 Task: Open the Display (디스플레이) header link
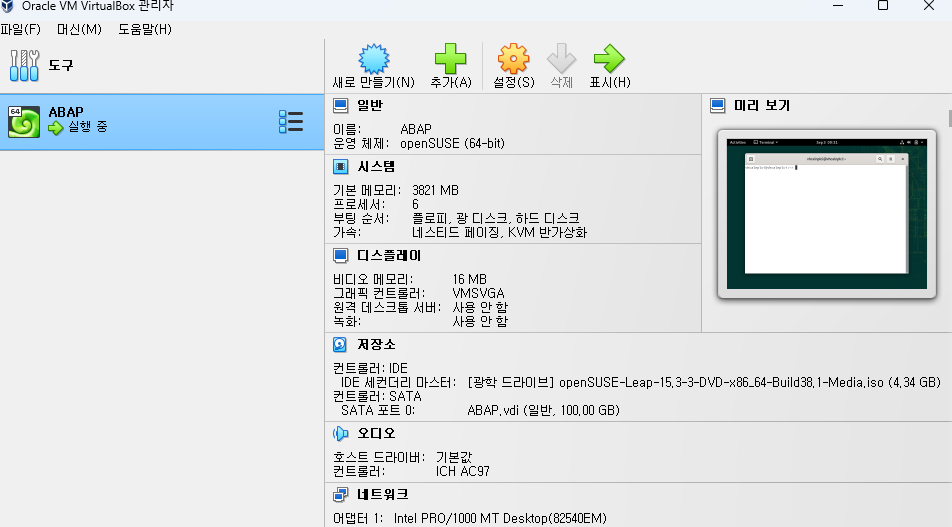[389, 256]
